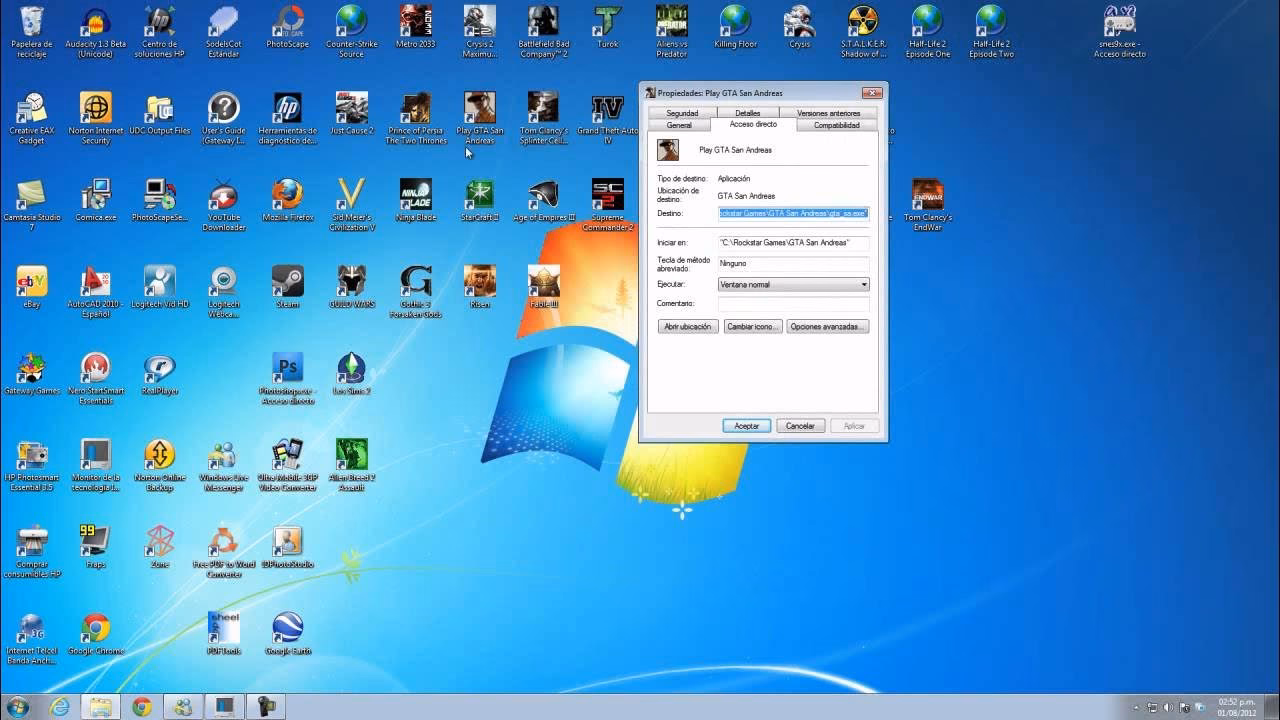Select the Supreme Commander 2 desktop icon
The height and width of the screenshot is (720, 1280).
607,204
